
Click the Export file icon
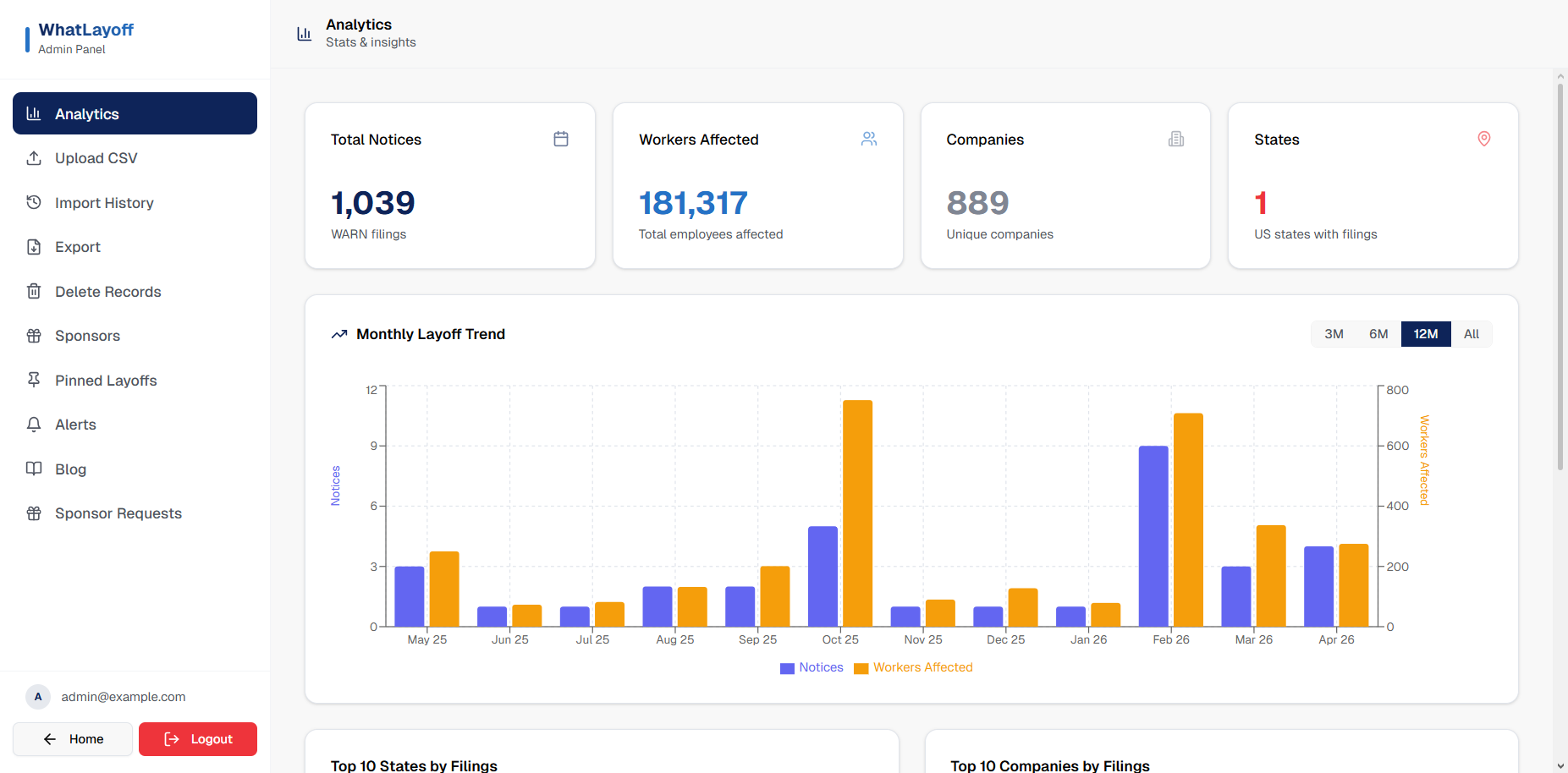[x=34, y=247]
